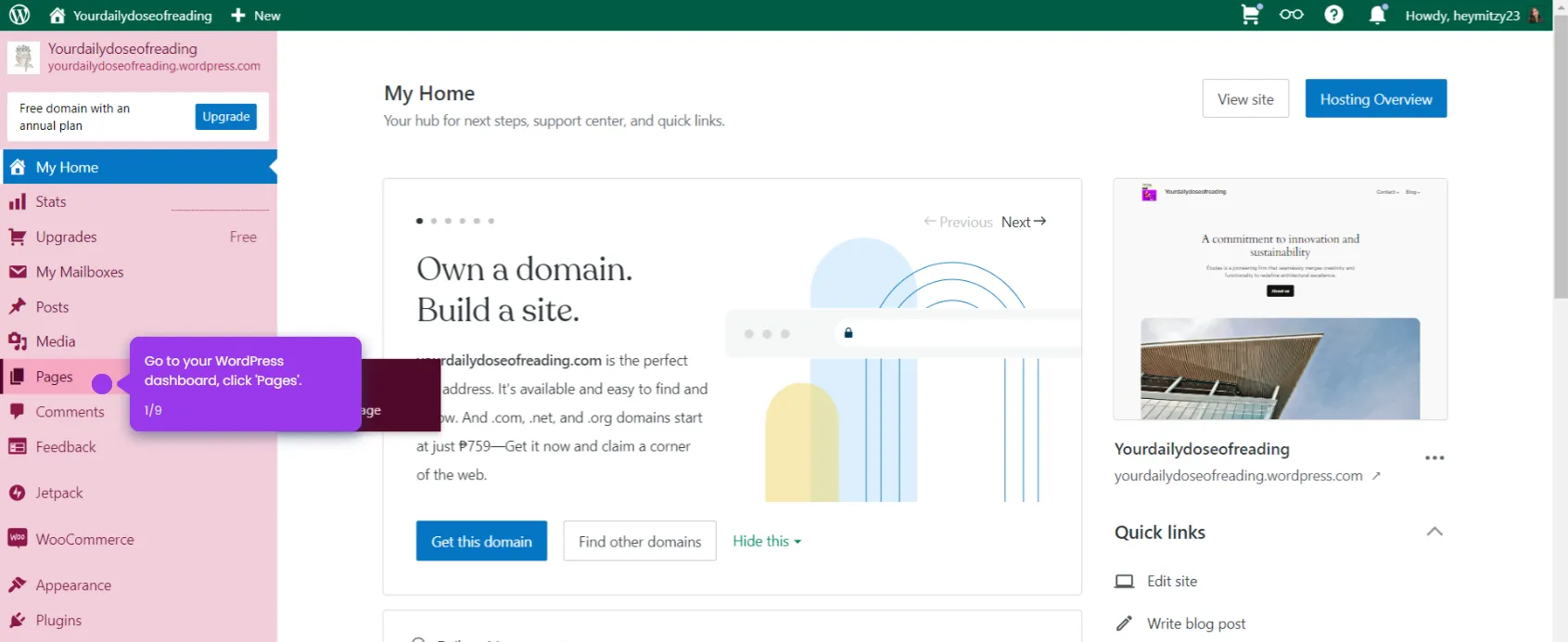Open the WordPress logo menu
Image resolution: width=1568 pixels, height=642 pixels.
19,15
